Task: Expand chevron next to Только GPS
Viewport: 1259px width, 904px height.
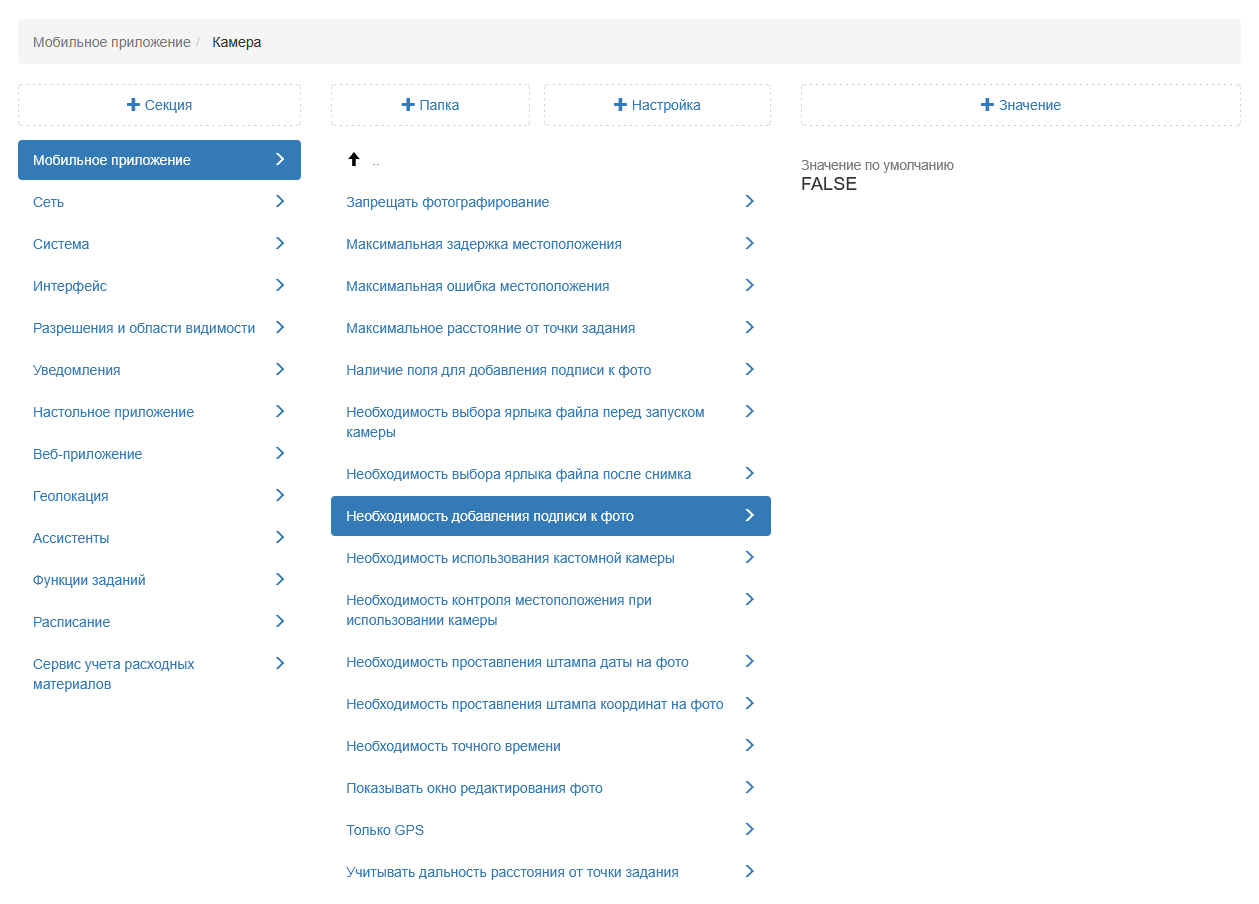Action: pyautogui.click(x=749, y=830)
